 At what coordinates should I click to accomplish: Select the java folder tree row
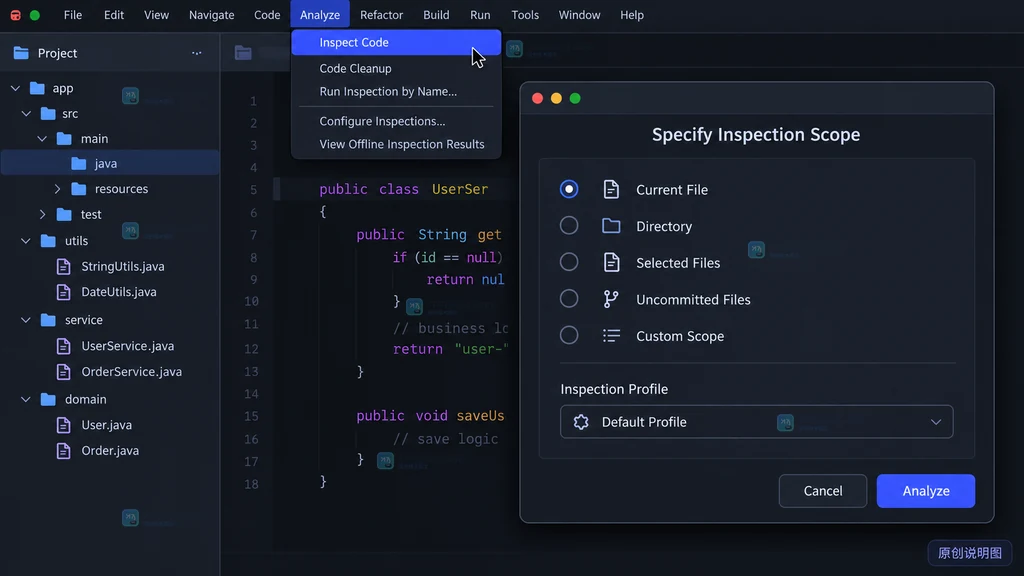tap(110, 163)
